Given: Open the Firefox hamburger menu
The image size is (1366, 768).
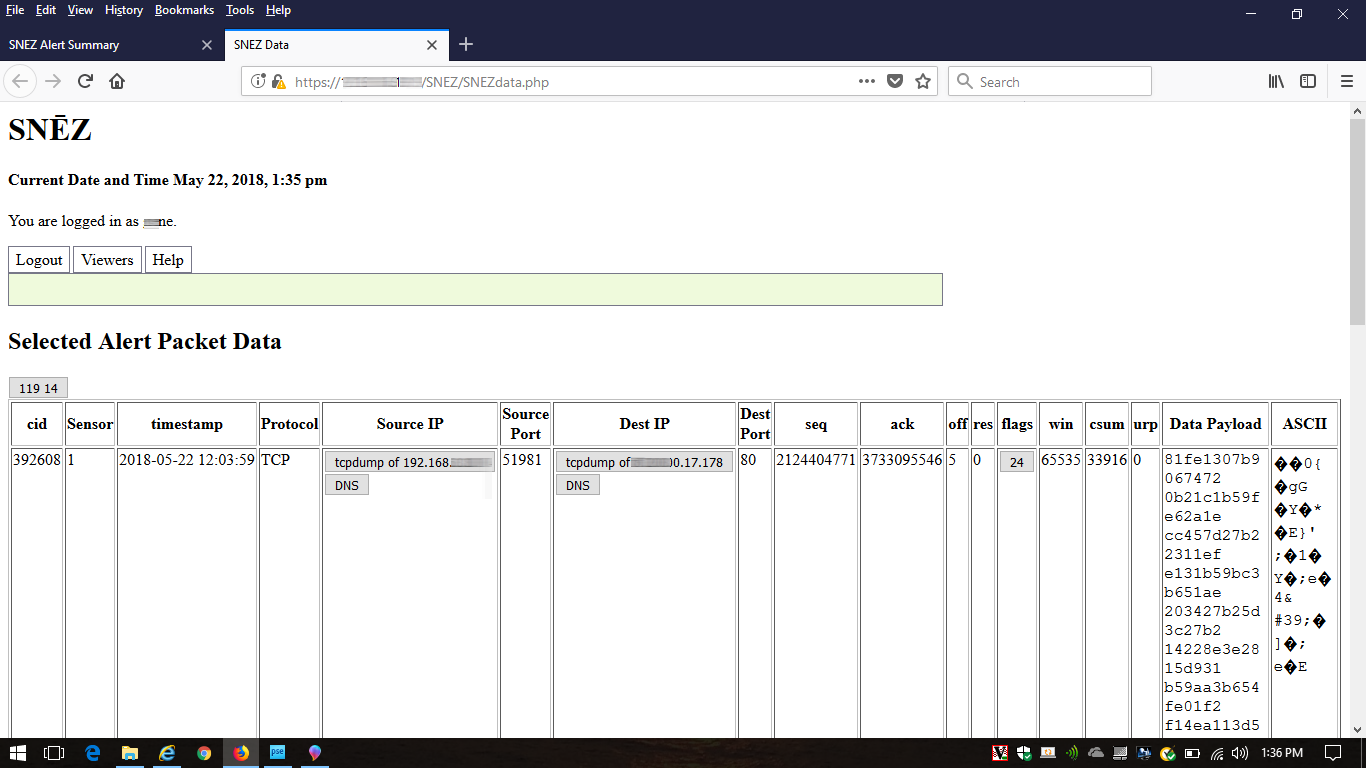Looking at the screenshot, I should coord(1346,81).
